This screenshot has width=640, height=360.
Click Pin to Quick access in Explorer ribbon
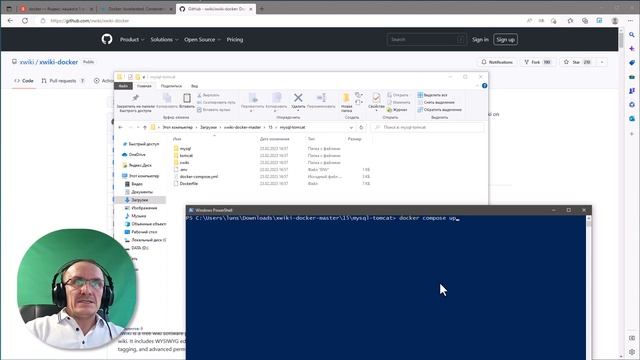[x=136, y=103]
